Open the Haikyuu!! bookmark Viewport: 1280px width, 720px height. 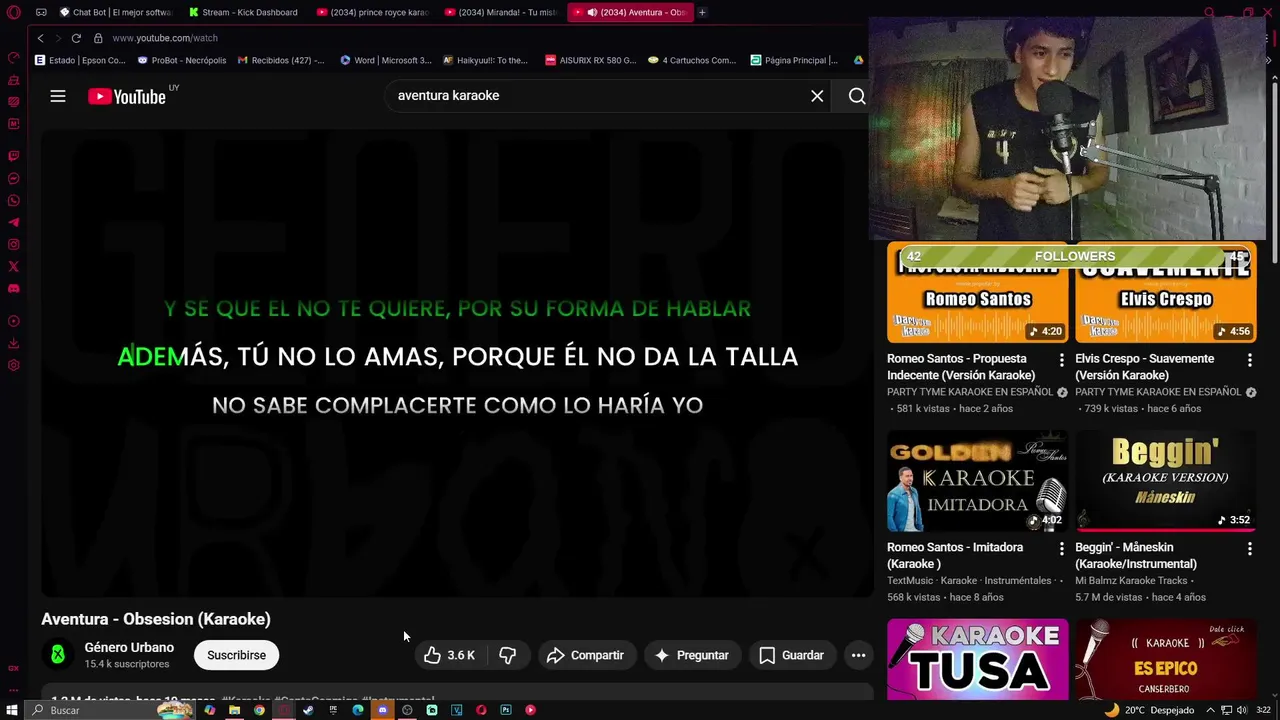click(x=485, y=60)
